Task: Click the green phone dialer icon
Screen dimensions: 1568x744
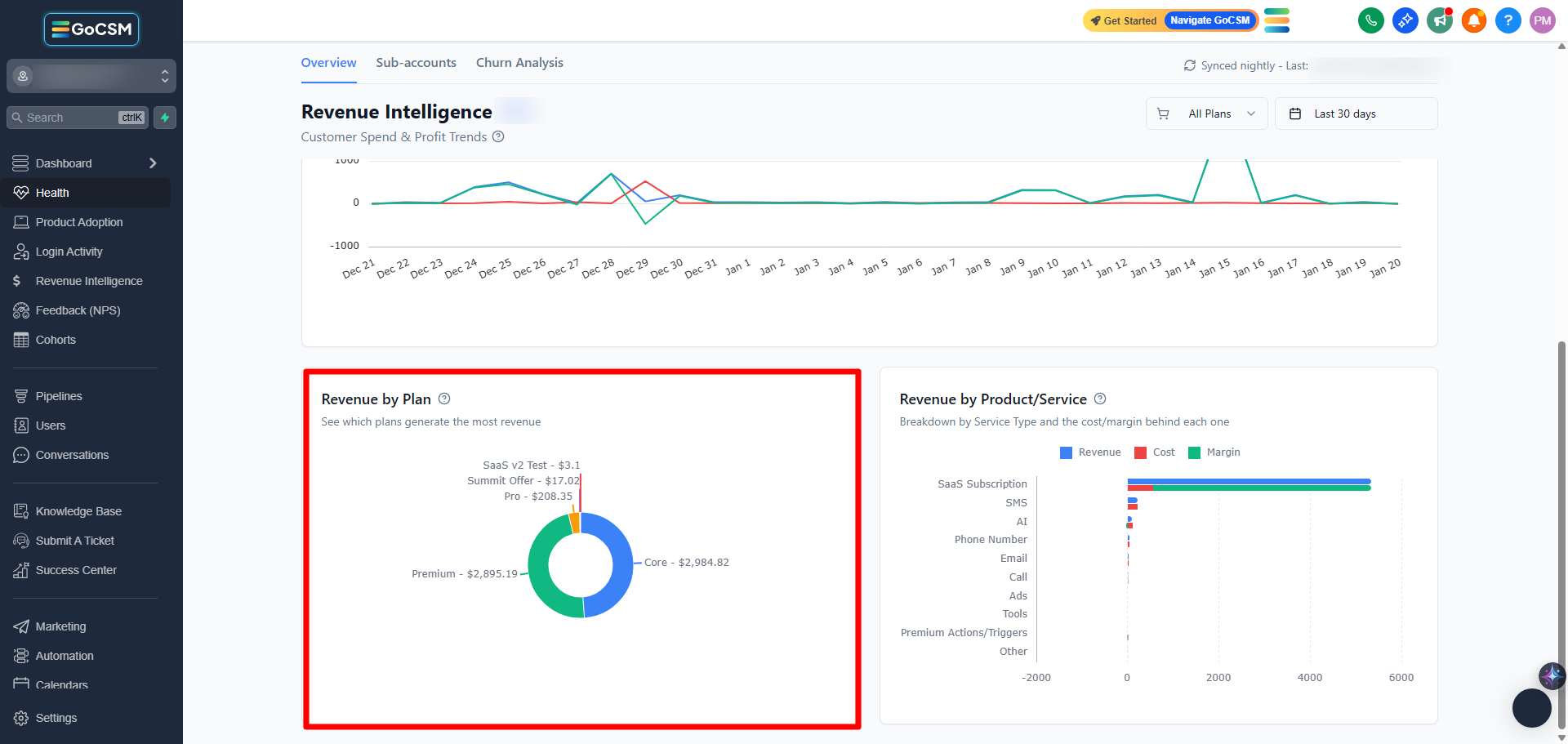Action: click(x=1370, y=20)
